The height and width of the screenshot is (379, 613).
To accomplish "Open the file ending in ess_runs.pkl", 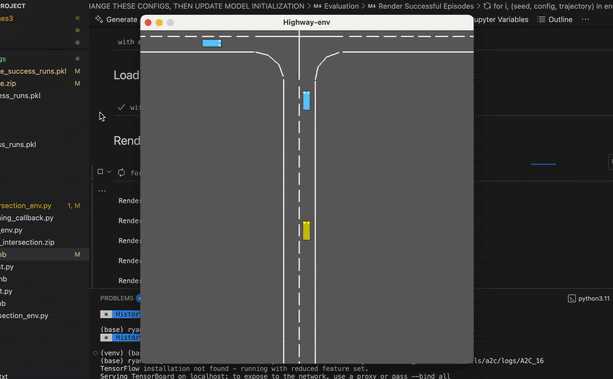I will click(20, 95).
